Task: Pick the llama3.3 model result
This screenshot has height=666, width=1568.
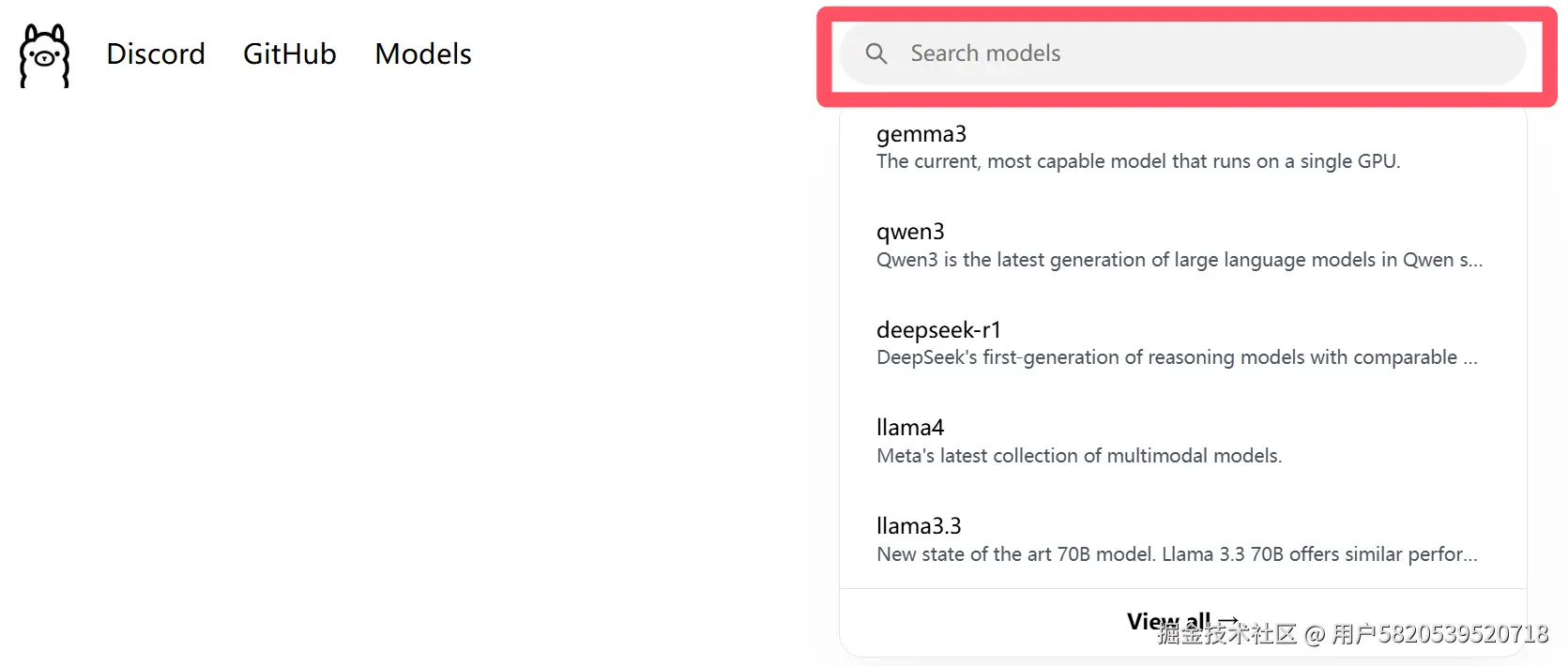Action: [x=919, y=526]
